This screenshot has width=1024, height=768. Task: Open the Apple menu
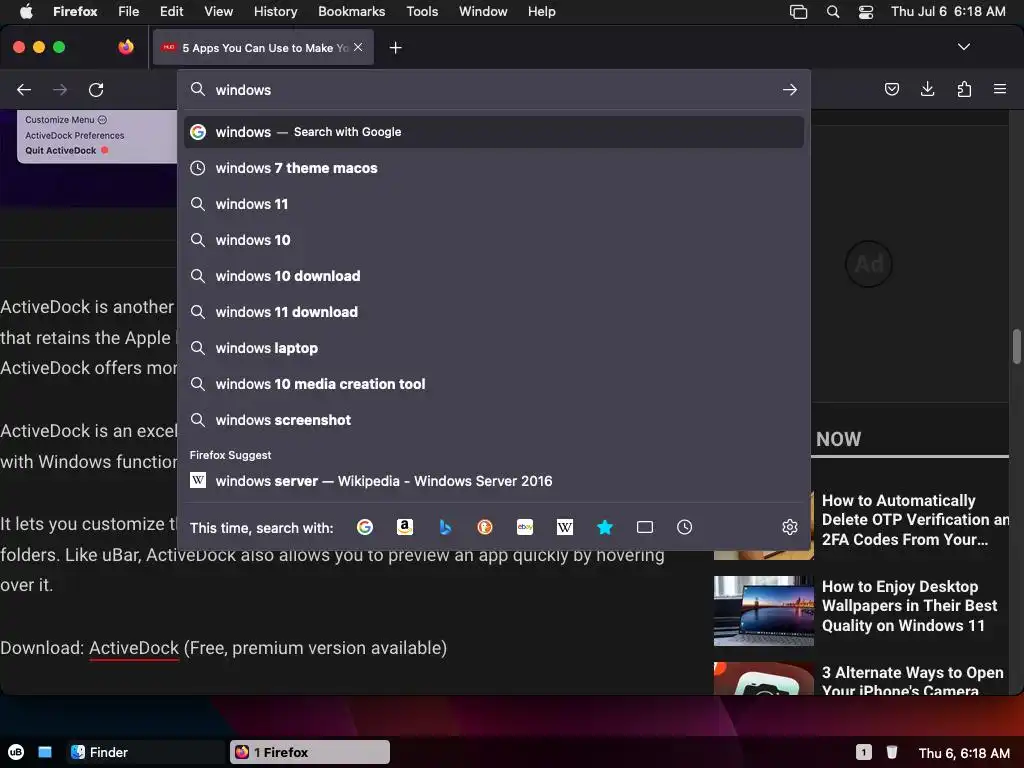tap(25, 12)
